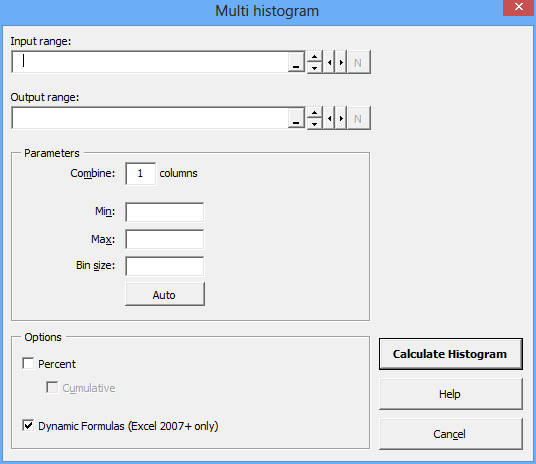Screen dimensions: 536x464
Task: Click the Auto parameters button
Action: point(165,294)
